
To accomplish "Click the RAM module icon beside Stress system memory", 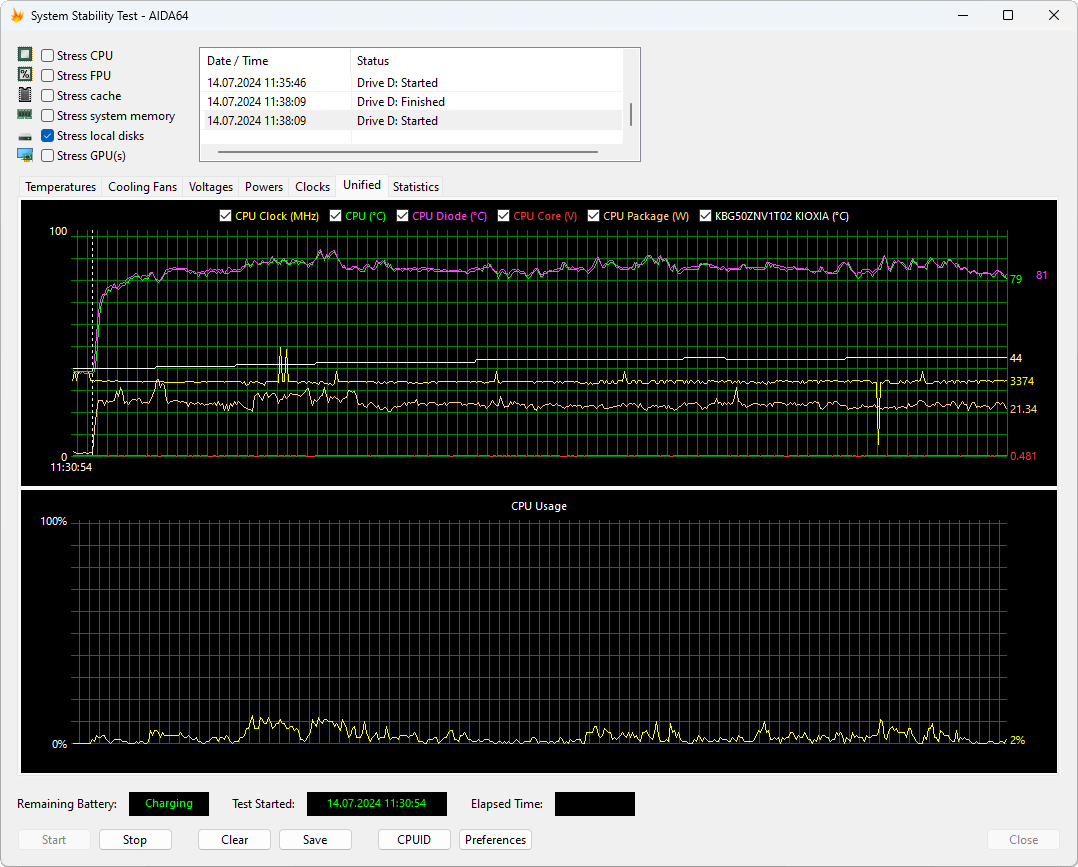I will click(25, 116).
